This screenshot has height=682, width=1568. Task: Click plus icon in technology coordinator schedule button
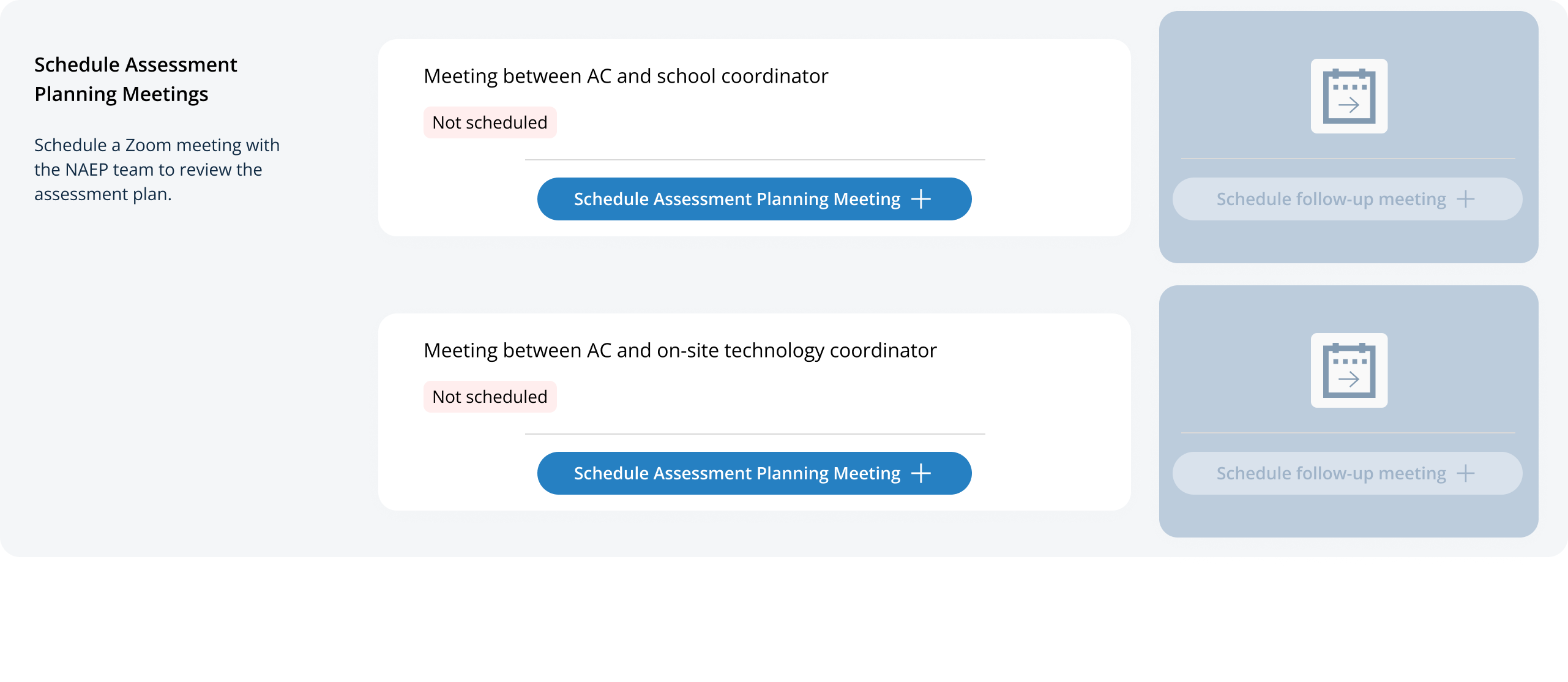[920, 473]
